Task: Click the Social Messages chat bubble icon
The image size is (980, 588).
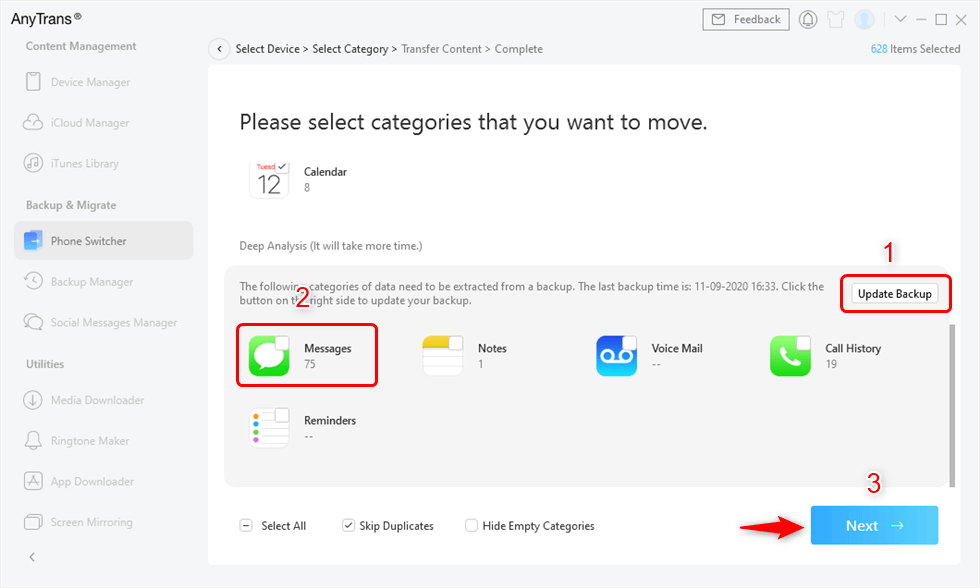Action: coord(33,322)
